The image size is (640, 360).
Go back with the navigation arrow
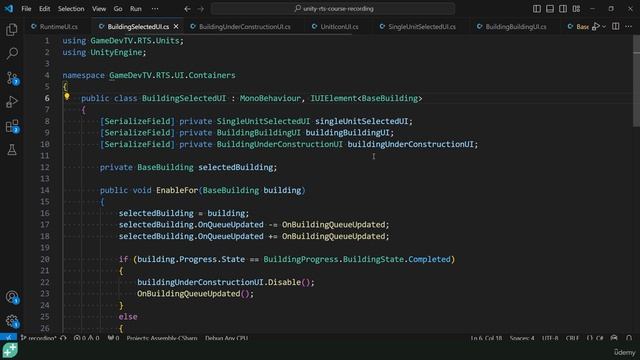(x=187, y=9)
